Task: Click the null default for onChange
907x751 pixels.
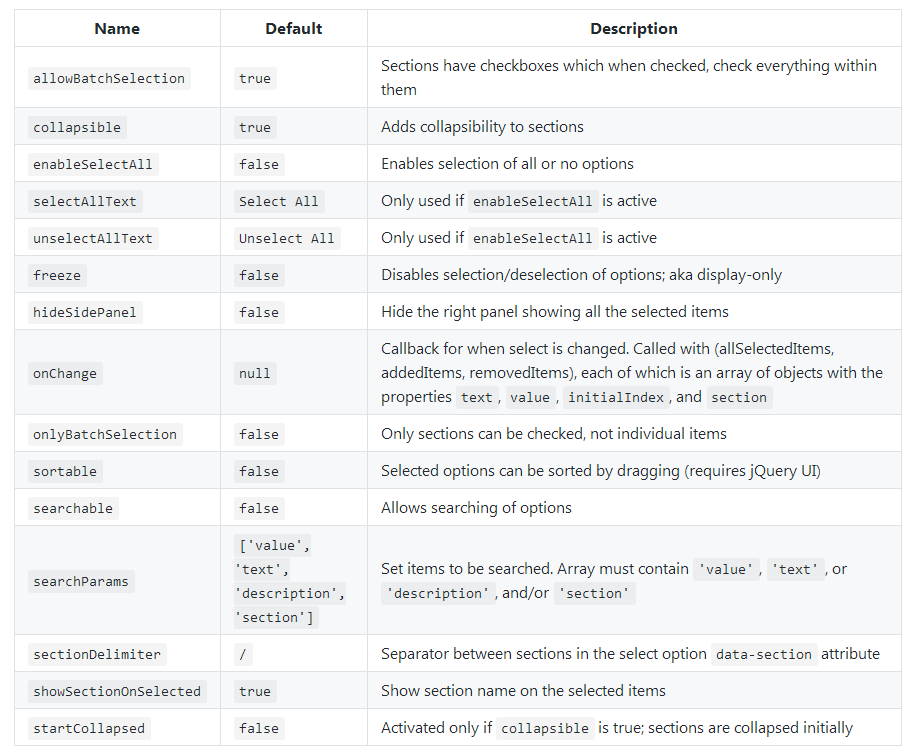Action: click(x=254, y=373)
